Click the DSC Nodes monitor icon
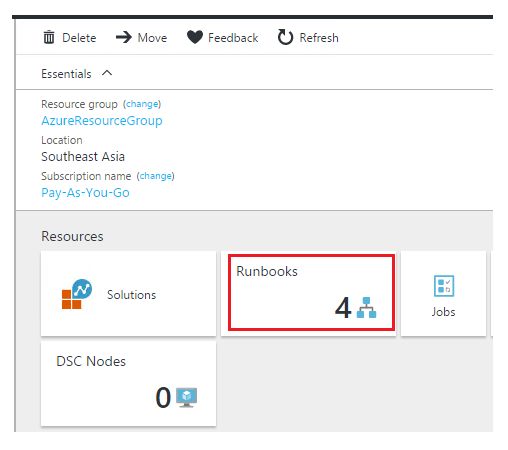Viewport: 508px width, 450px height. pos(187,397)
